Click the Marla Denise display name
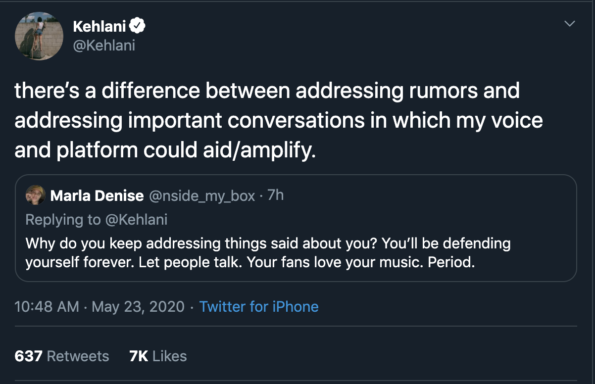Screen dimensions: 595x384 pyautogui.click(x=97, y=196)
